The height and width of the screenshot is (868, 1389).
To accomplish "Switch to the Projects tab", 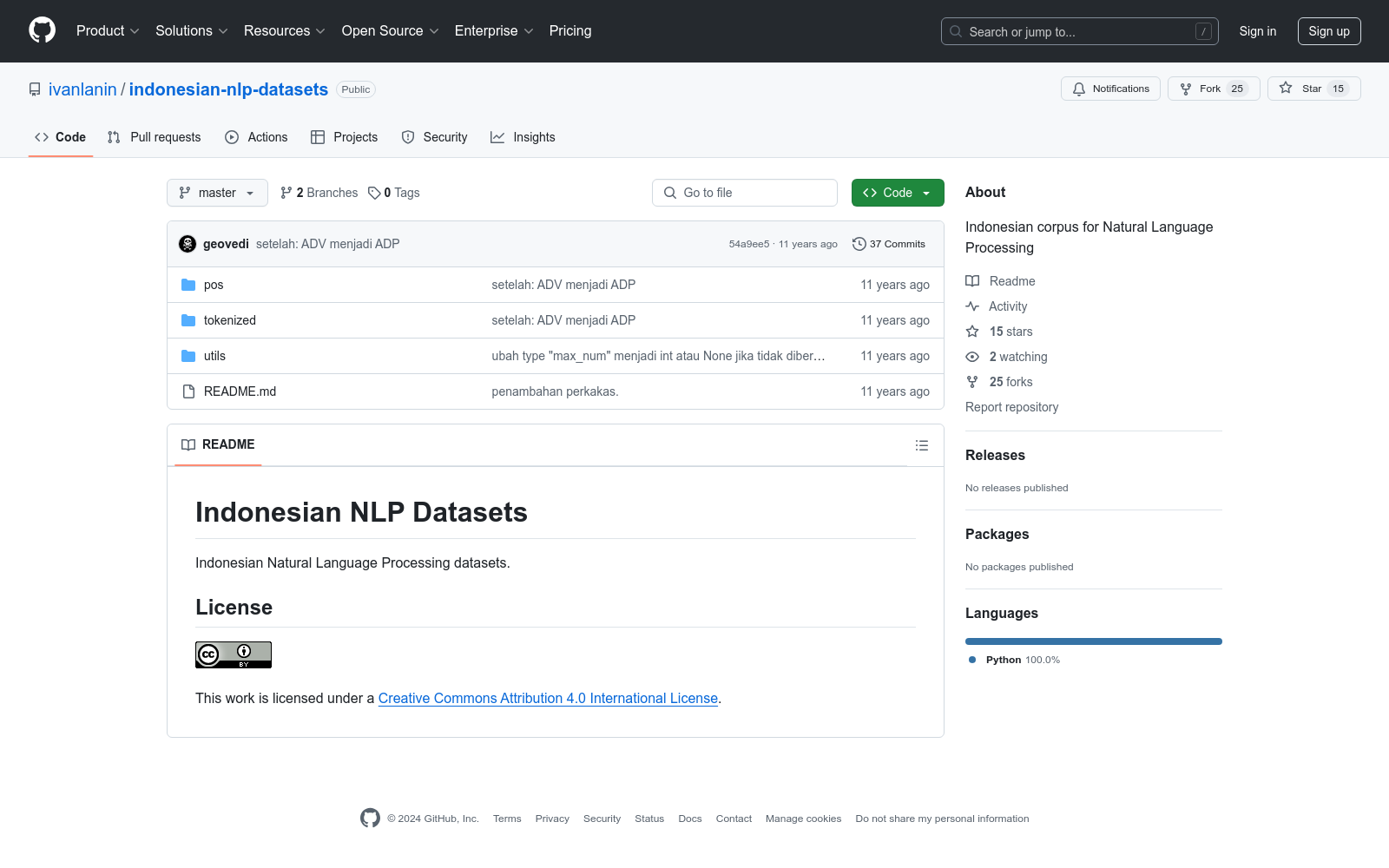I will [x=345, y=137].
